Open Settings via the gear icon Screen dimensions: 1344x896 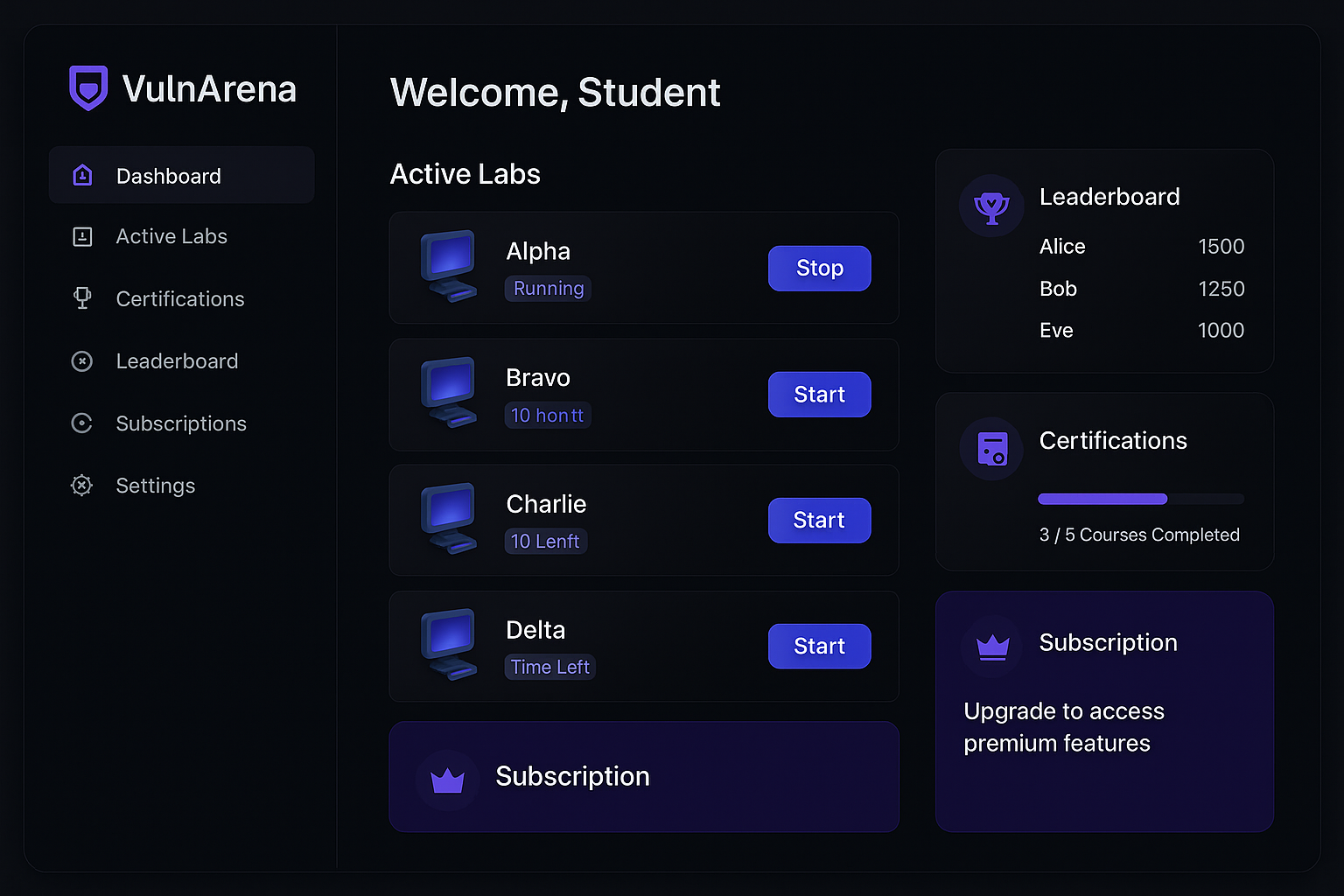pos(81,485)
